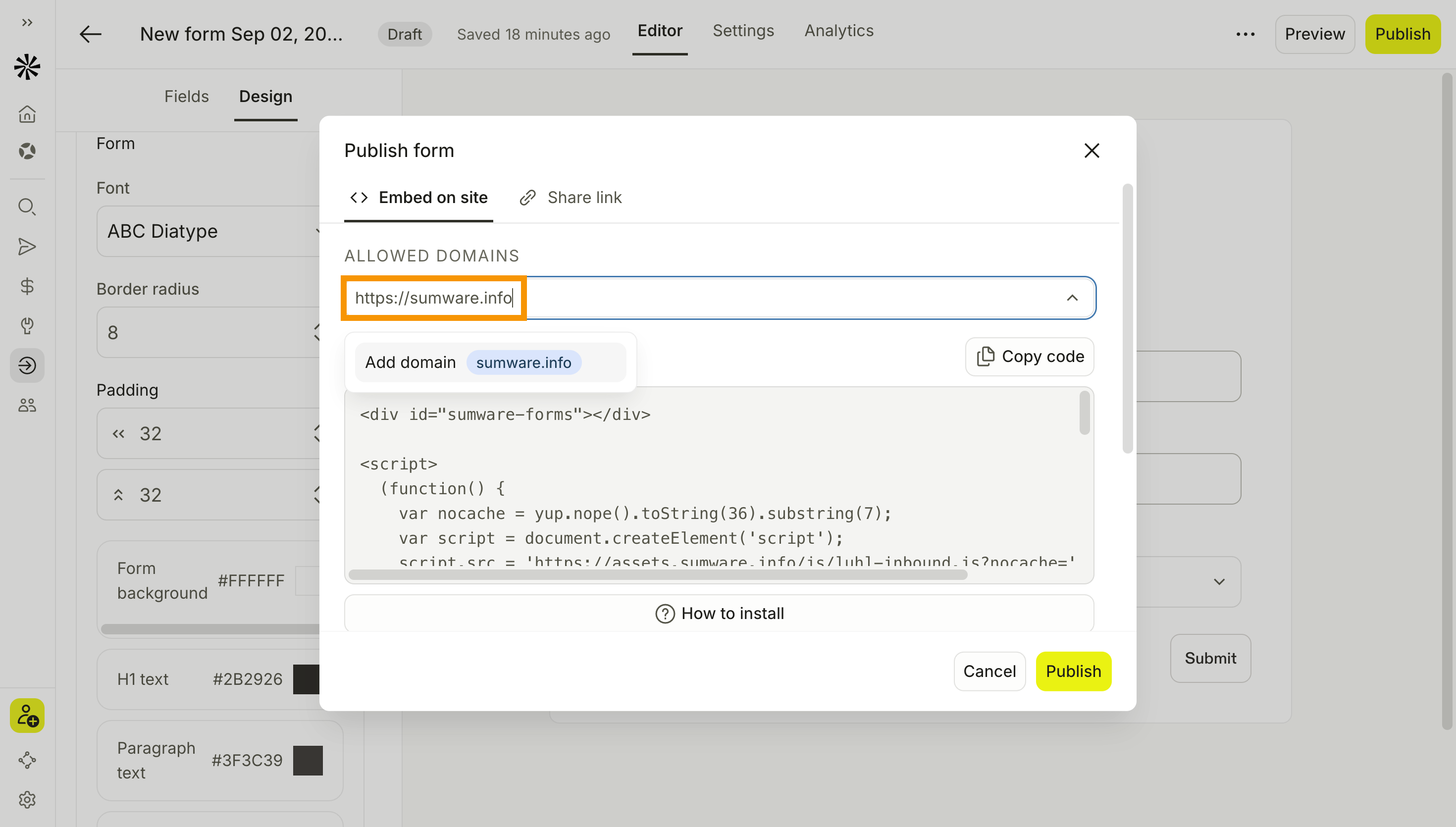
Task: Open the plug icon in sidebar
Action: pyautogui.click(x=27, y=325)
